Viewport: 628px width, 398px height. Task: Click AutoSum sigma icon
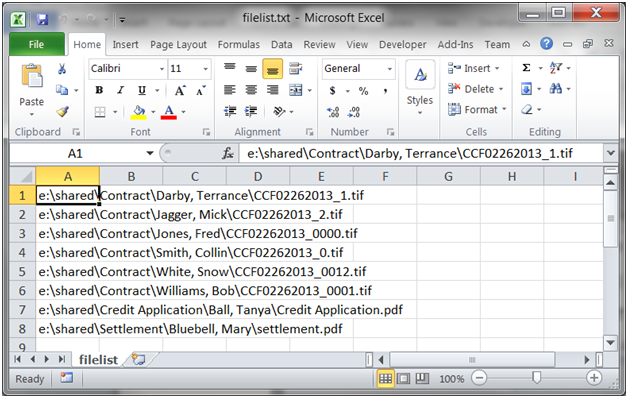click(x=526, y=68)
